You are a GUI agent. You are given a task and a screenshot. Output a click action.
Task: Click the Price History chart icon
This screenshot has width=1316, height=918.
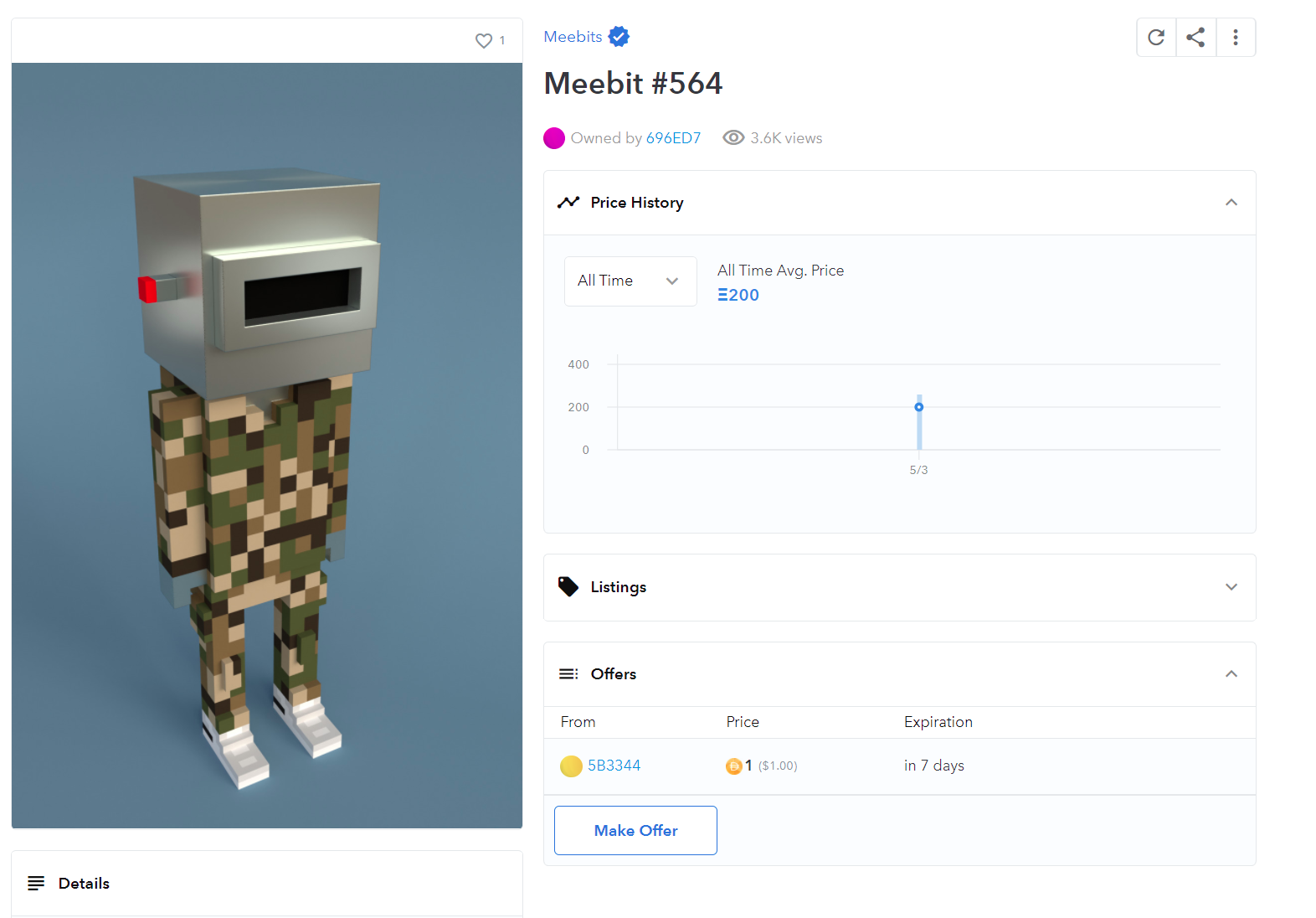pos(568,203)
